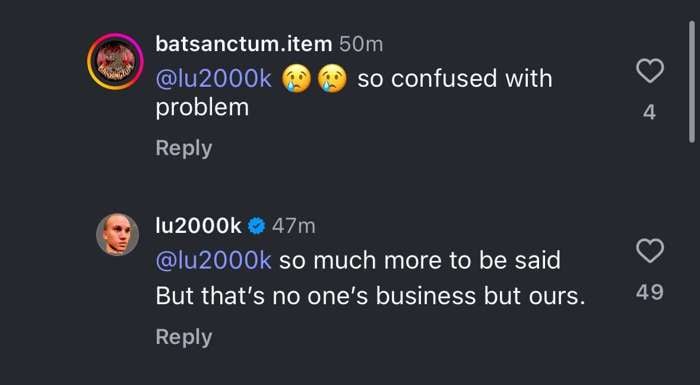This screenshot has height=385, width=700.
Task: View the 4 likes count on first comment
Action: pyautogui.click(x=650, y=112)
